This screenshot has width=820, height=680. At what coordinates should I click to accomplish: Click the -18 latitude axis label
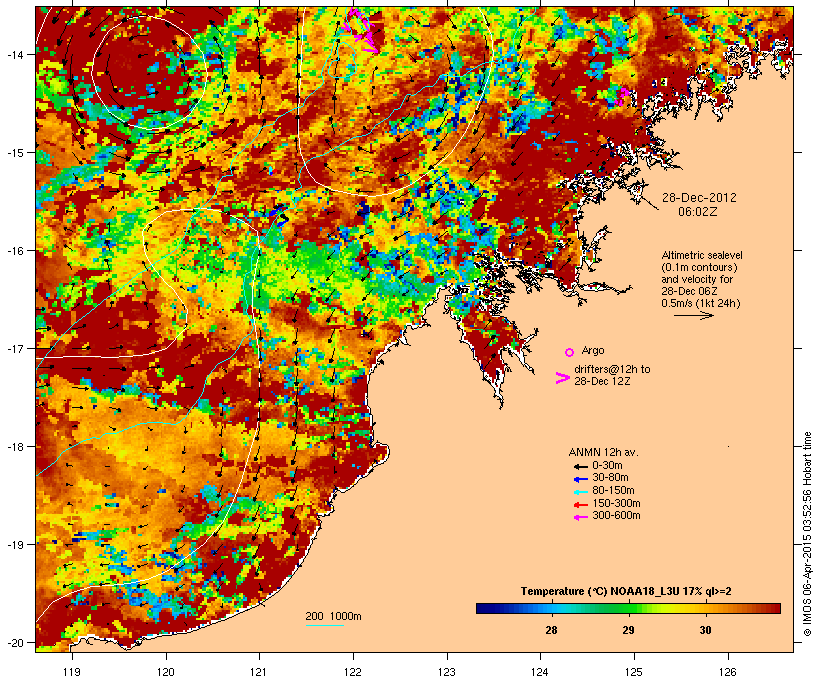(x=14, y=447)
